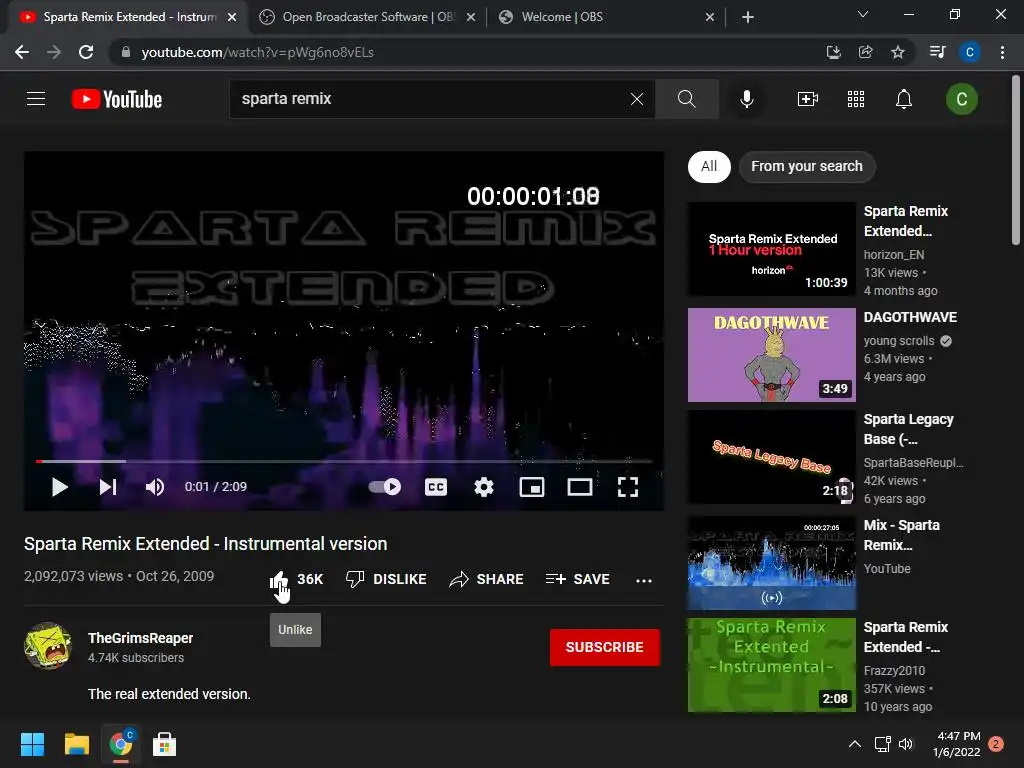Go to YouTube home via logo

[x=117, y=99]
